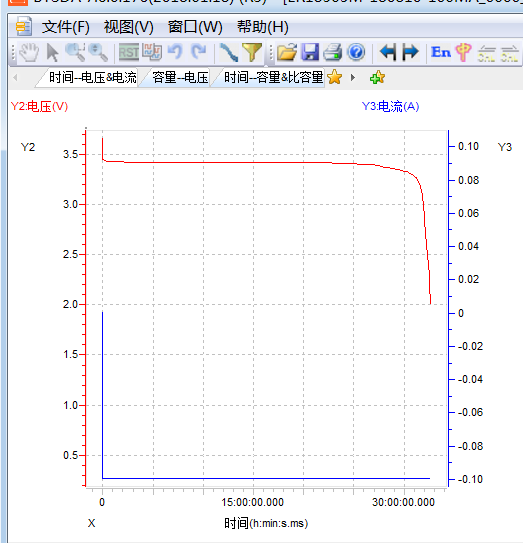
Task: Add a new chart tab with the green plus star
Action: click(x=377, y=77)
